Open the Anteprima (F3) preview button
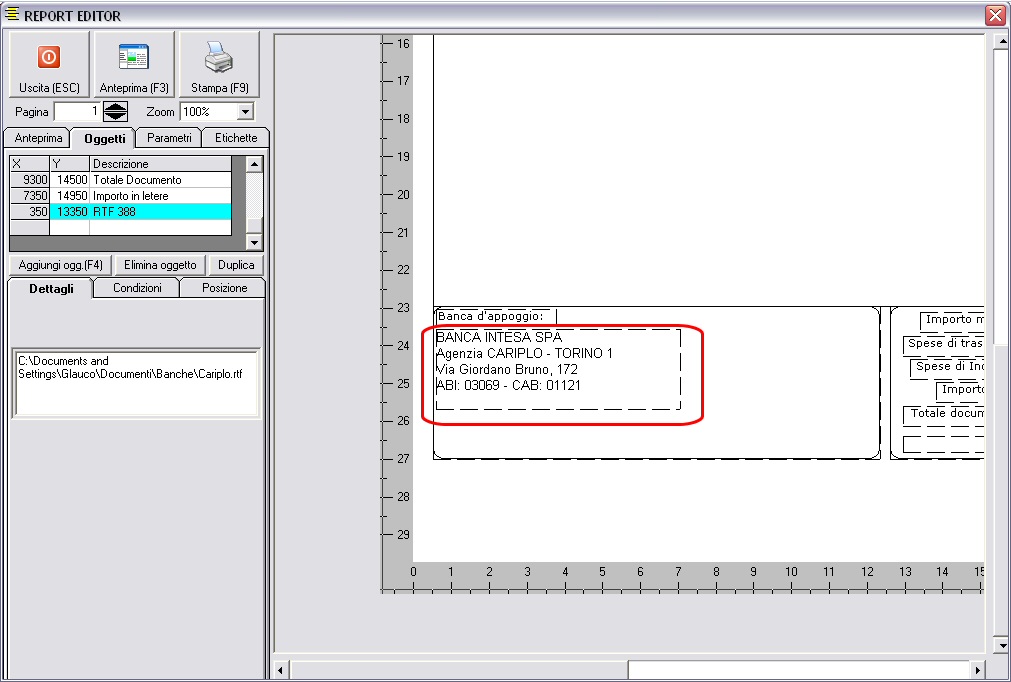This screenshot has height=682, width=1011. 134,64
